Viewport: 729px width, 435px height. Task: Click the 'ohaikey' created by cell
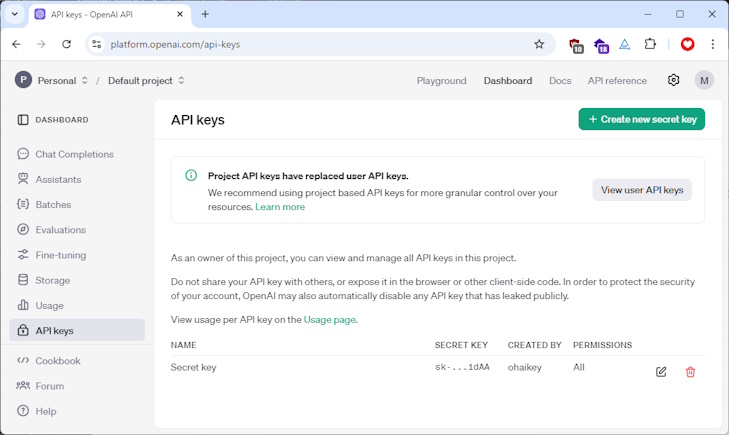(524, 368)
